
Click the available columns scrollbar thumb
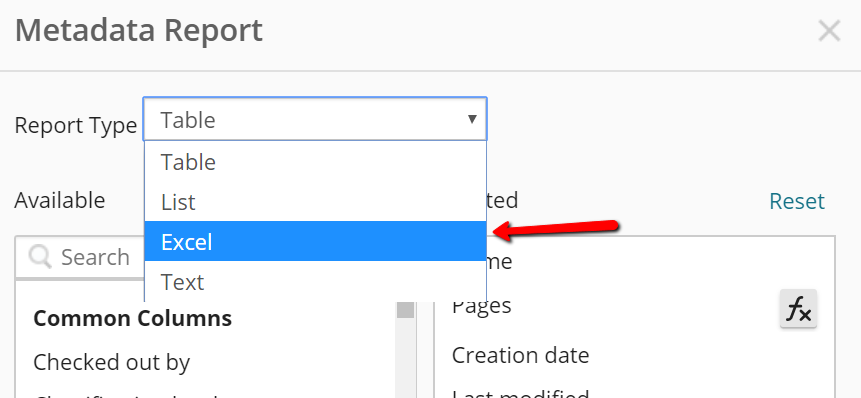[406, 309]
